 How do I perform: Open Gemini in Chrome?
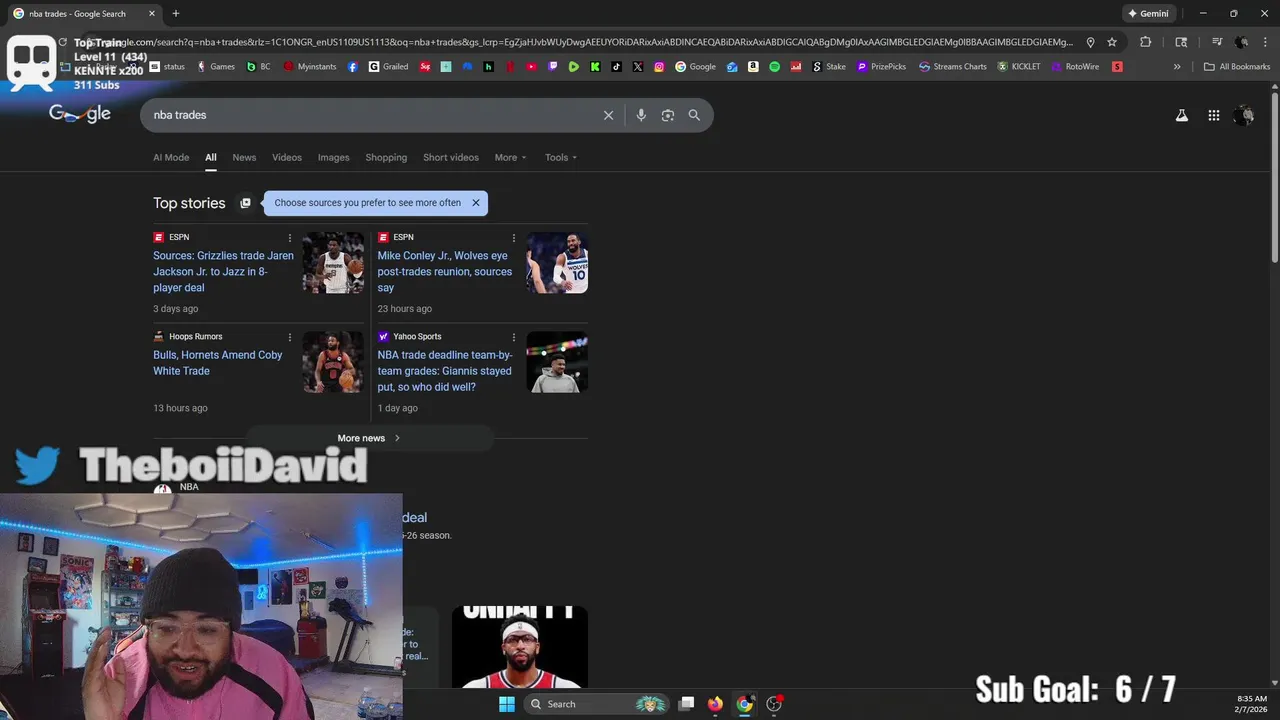(1148, 14)
